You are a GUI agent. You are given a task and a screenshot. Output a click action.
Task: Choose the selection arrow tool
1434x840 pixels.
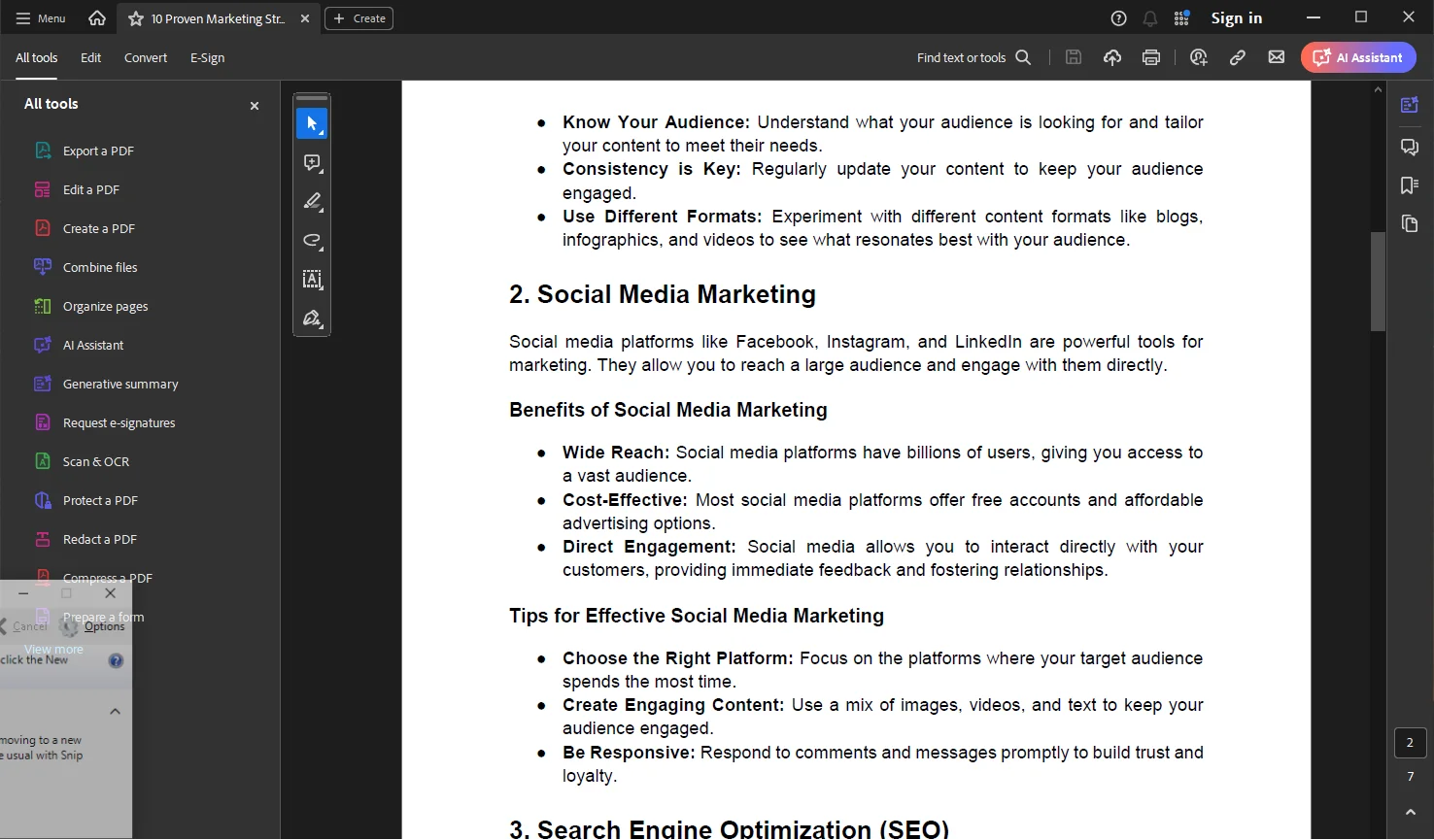(x=312, y=123)
